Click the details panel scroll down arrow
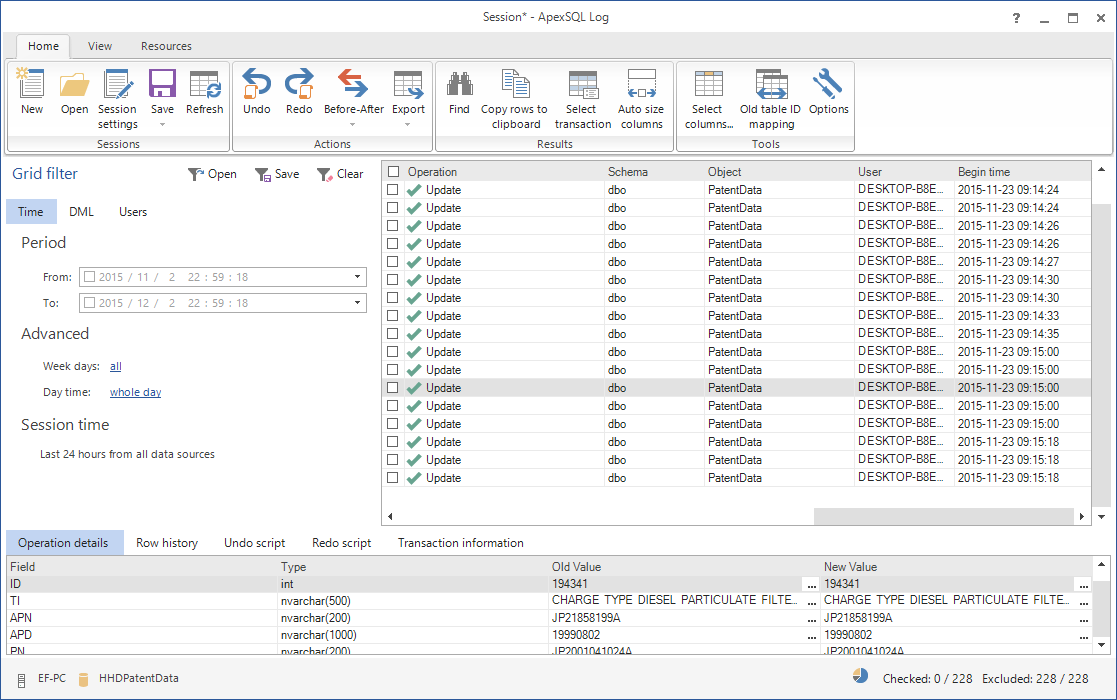1117x700 pixels. (x=1101, y=644)
